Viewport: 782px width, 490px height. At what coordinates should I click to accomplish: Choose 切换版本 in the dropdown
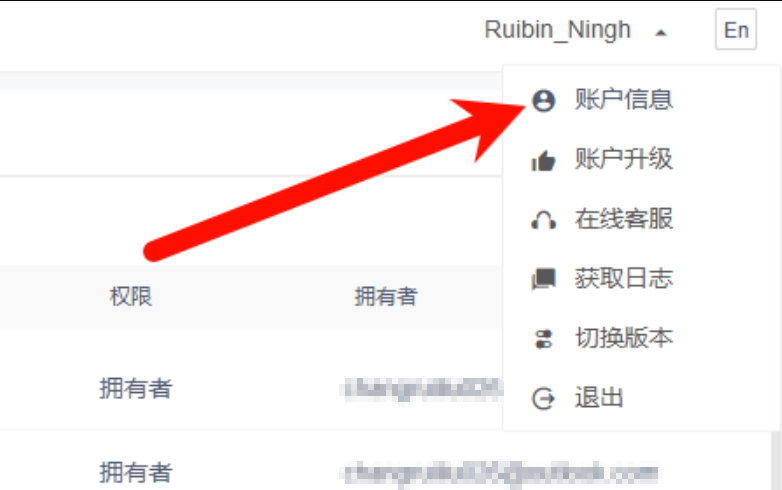coord(624,338)
